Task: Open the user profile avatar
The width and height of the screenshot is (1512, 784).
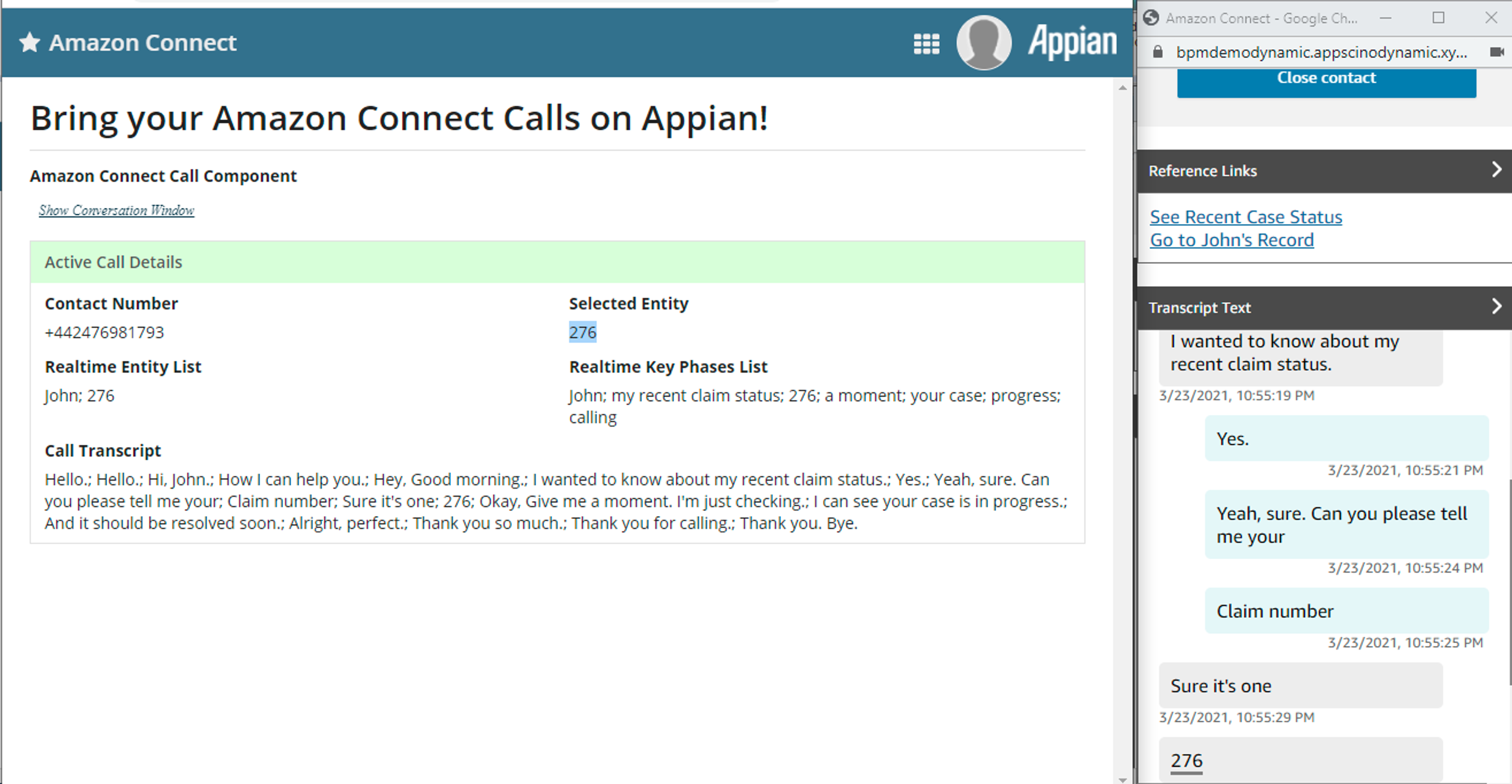Action: (984, 42)
